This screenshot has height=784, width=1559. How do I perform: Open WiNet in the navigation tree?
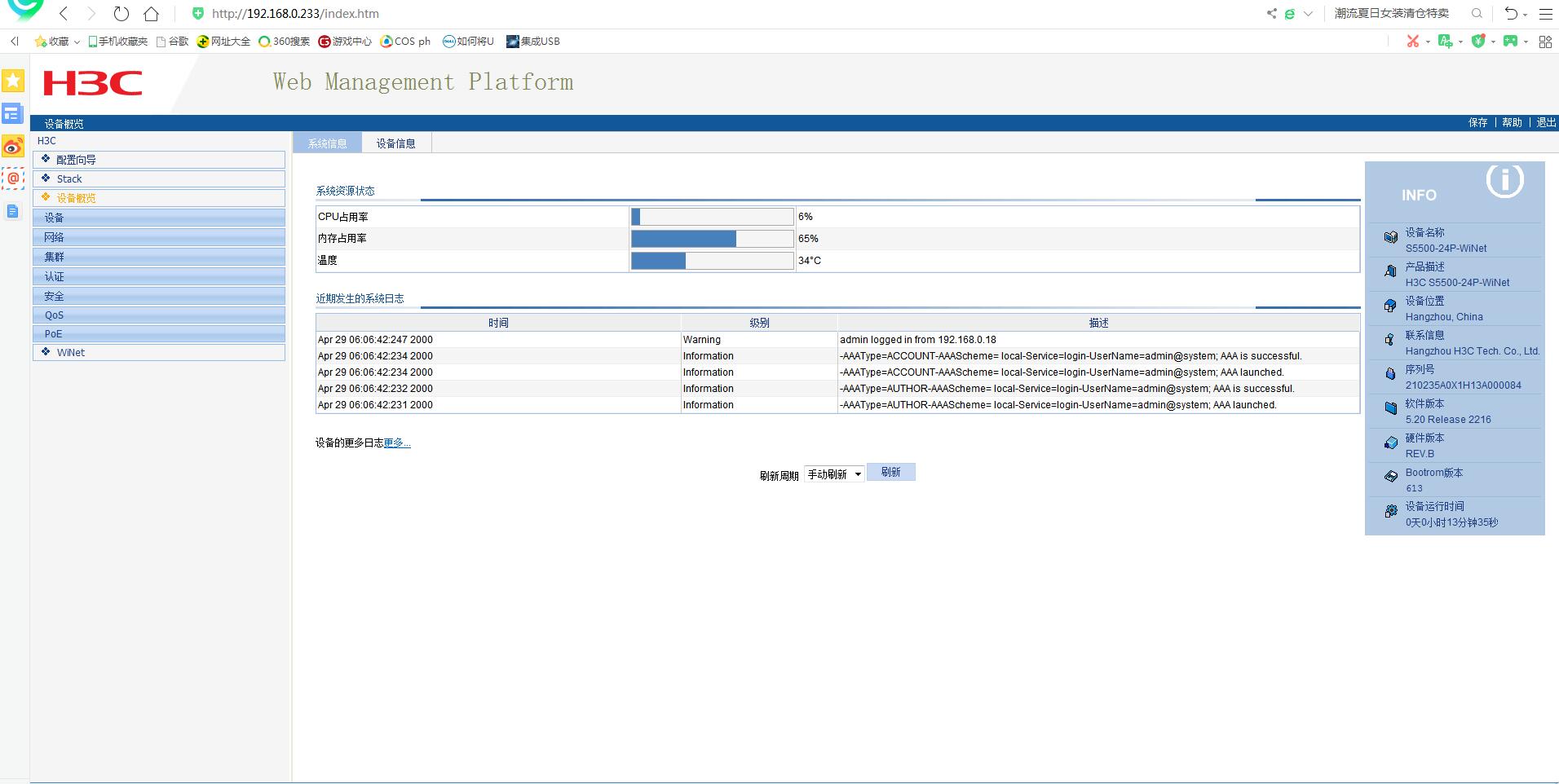click(159, 352)
